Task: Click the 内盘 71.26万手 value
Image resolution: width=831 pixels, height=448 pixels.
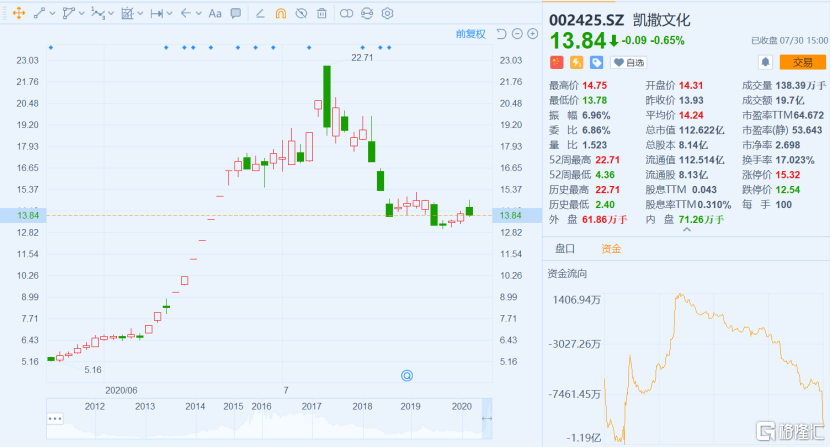Action: [x=701, y=219]
